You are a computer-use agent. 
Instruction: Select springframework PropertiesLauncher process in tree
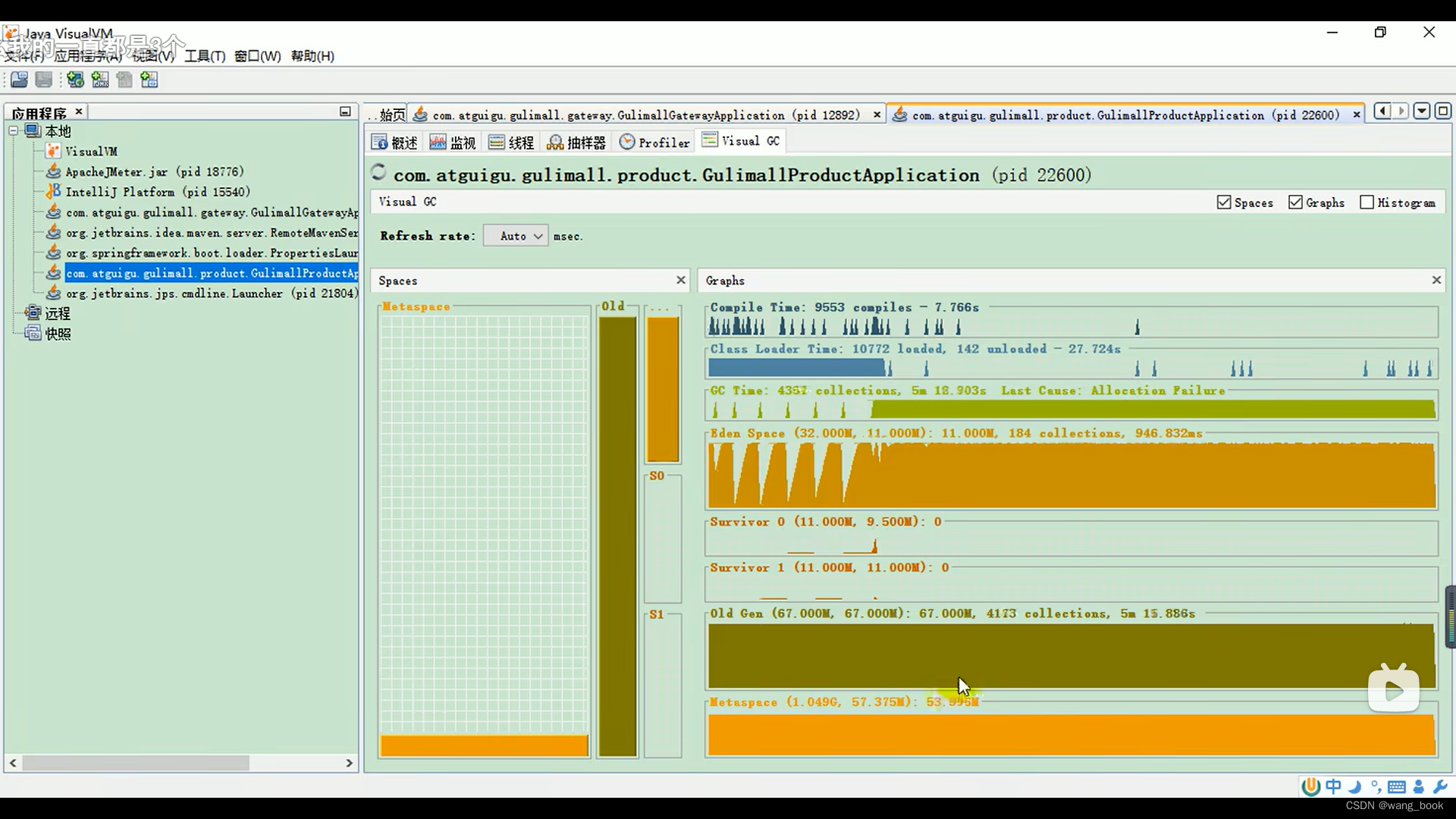(x=212, y=253)
